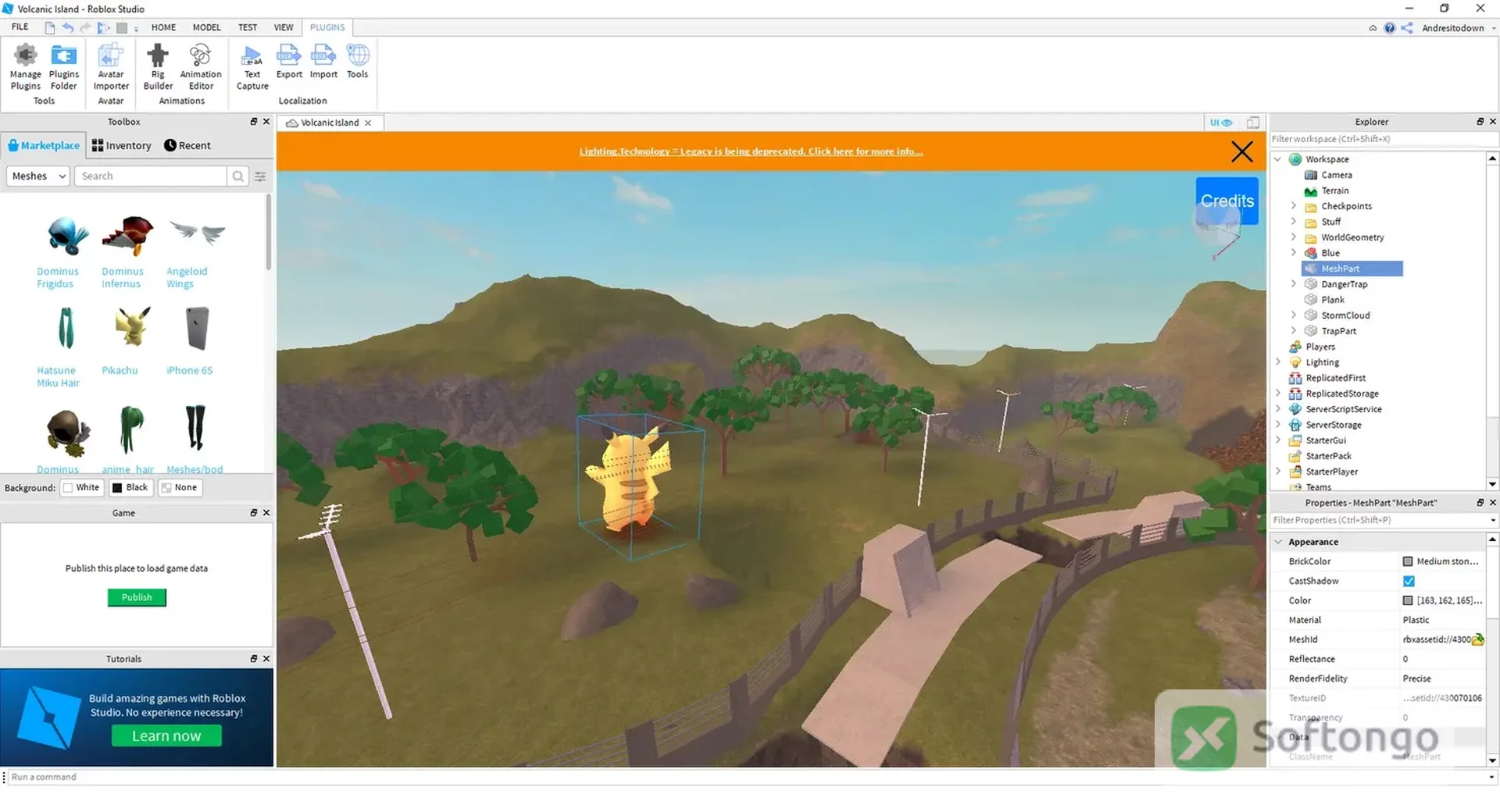Collapse the Appearance properties section
The image size is (1500, 812).
[x=1278, y=542]
